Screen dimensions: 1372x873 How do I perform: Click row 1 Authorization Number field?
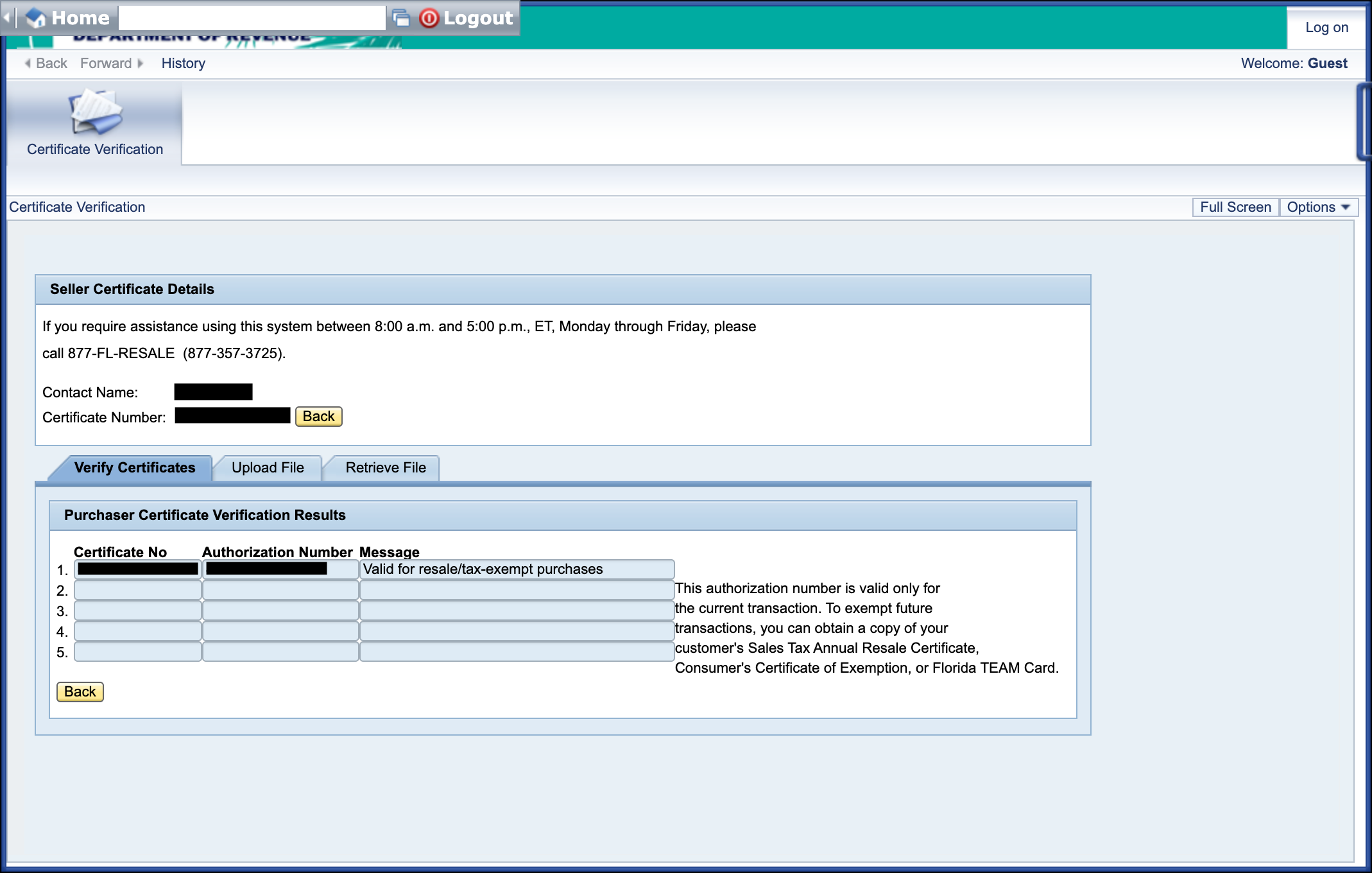[x=280, y=569]
